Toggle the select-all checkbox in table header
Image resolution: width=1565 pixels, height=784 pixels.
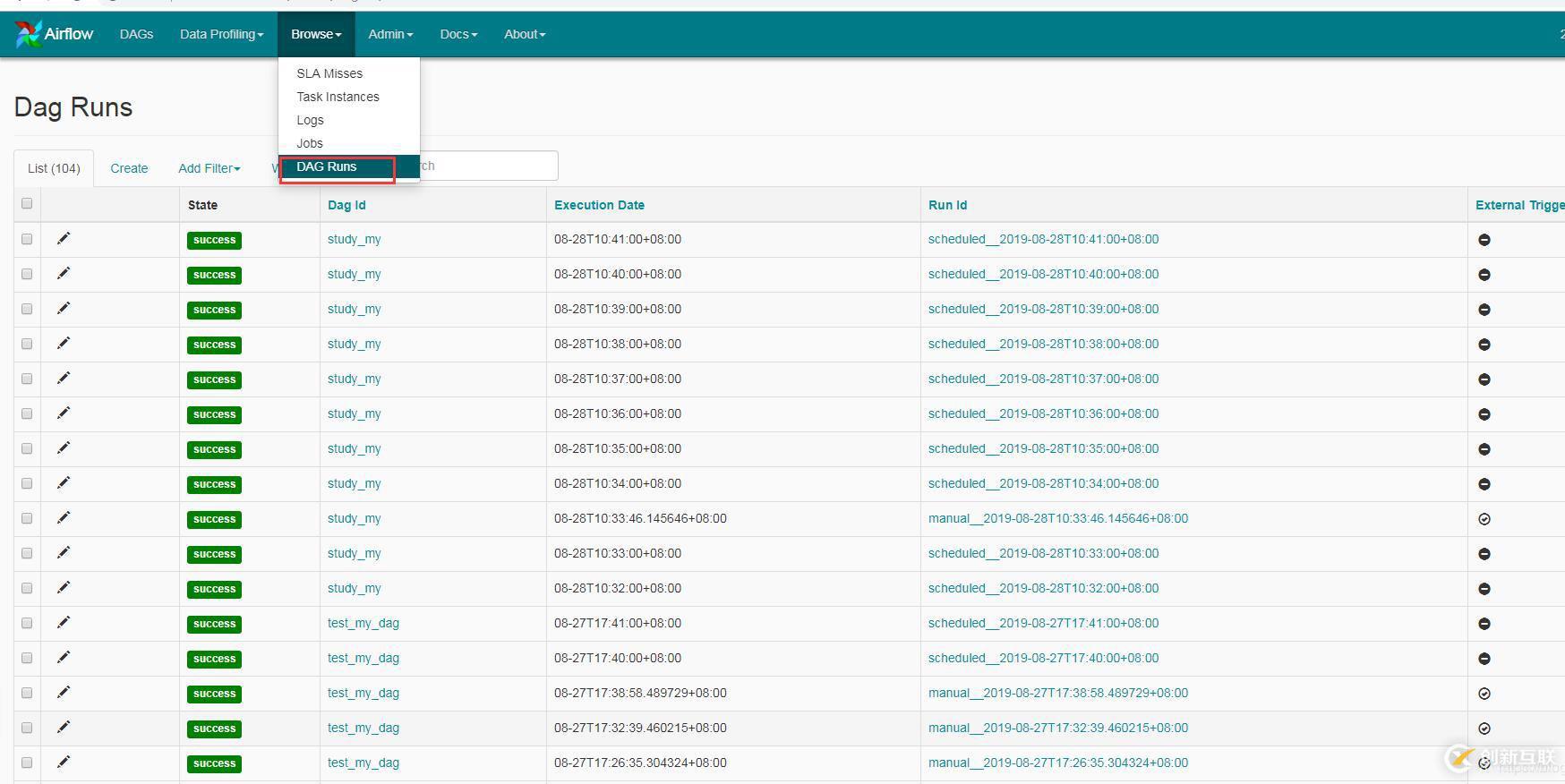(27, 204)
